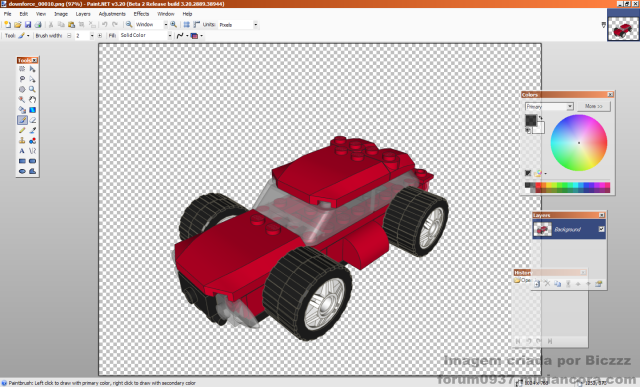
Task: Open the Image menu
Action: click(61, 14)
